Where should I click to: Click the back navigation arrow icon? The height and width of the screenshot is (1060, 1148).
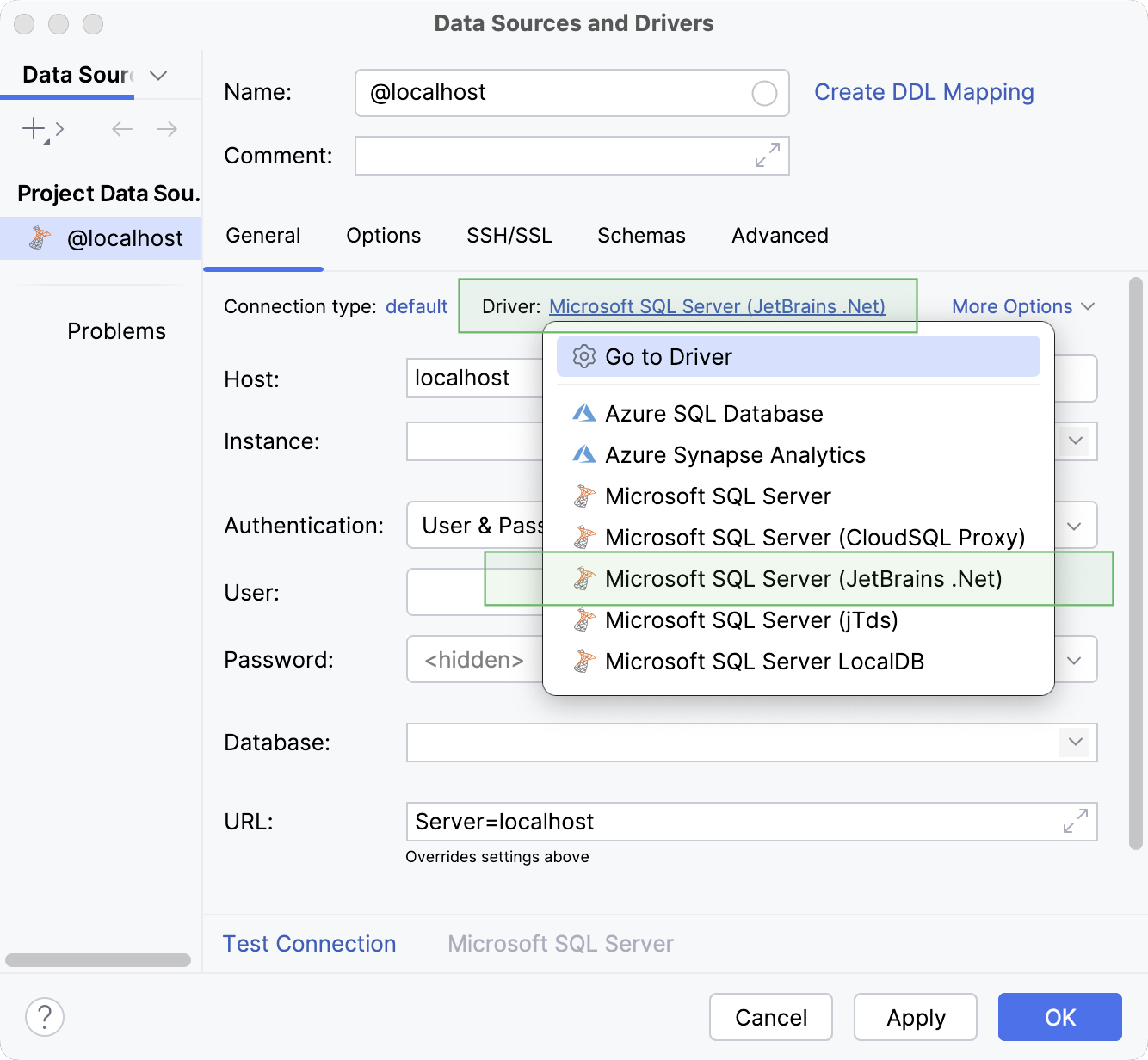tap(122, 129)
